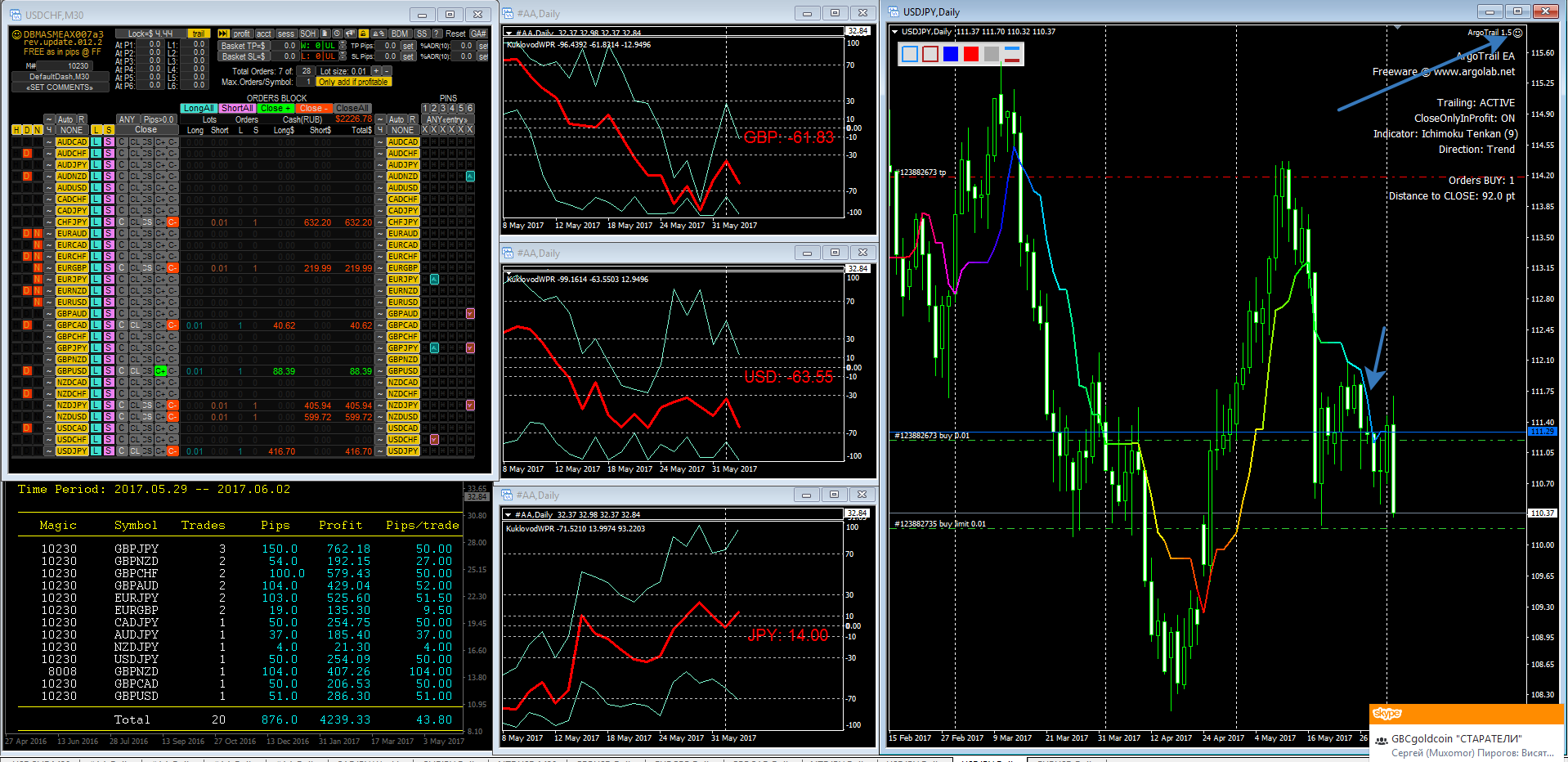Open the SS tab in dashboard toolbar

(422, 34)
